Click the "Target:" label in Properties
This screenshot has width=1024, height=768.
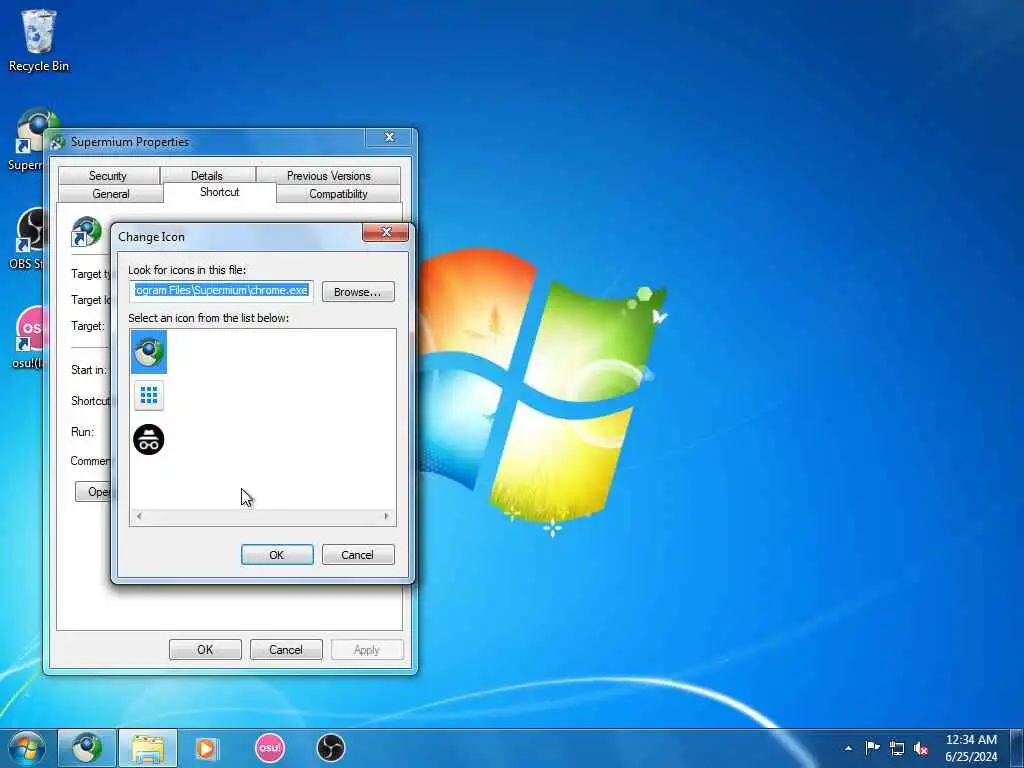pos(88,326)
